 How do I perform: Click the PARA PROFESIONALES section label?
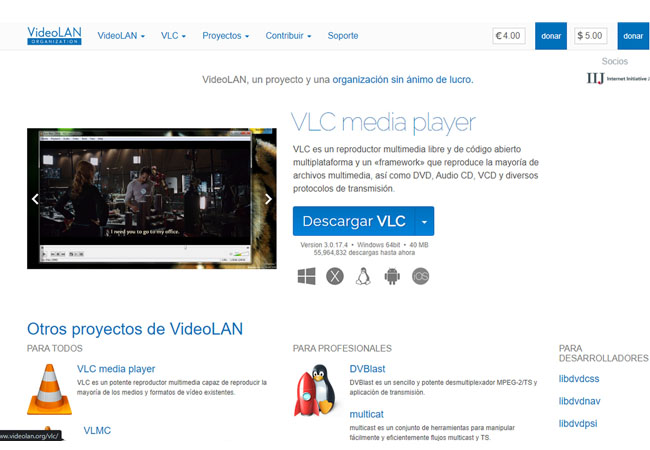(x=342, y=348)
